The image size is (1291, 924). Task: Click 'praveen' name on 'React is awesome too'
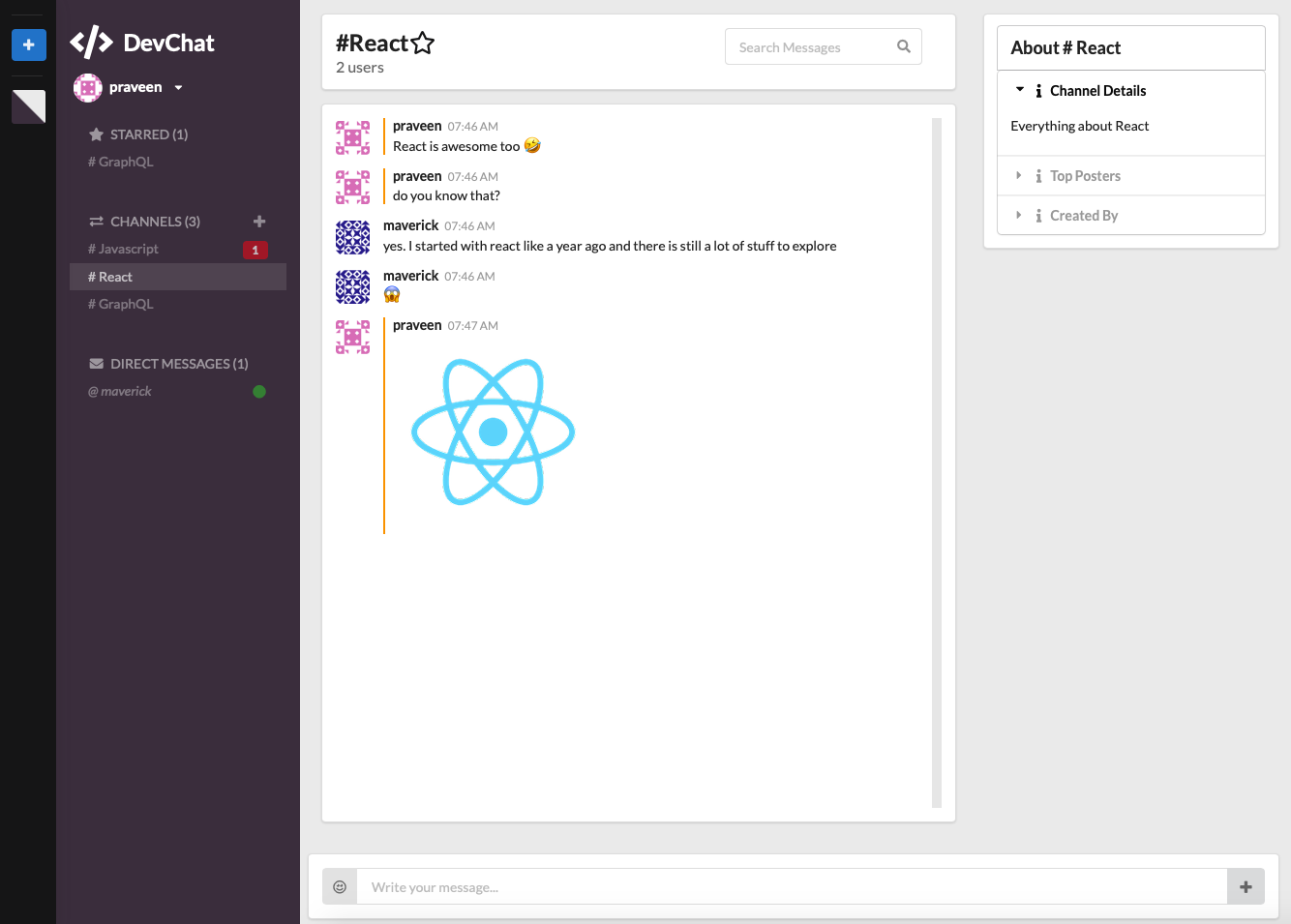click(417, 126)
